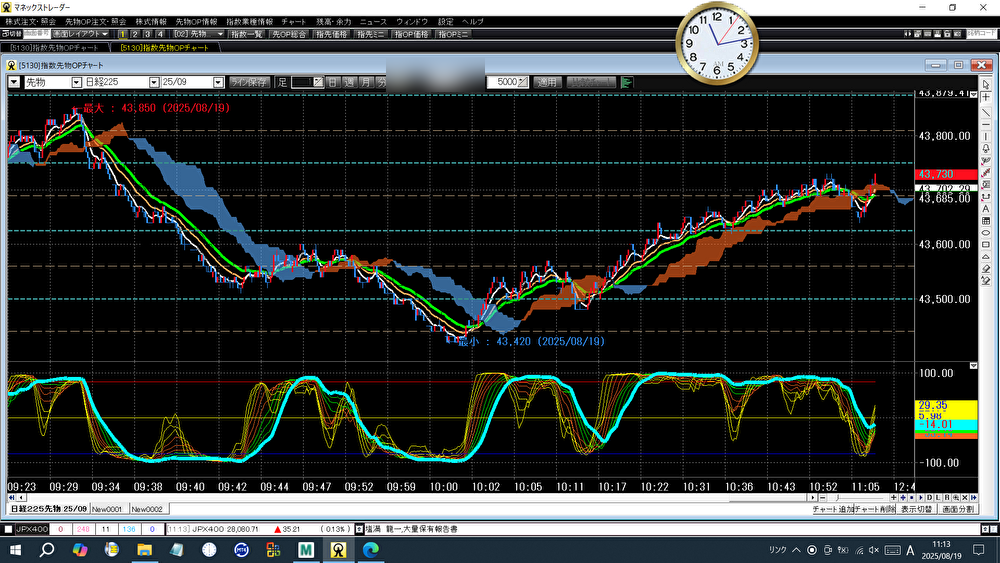
Task: Click the 指数一覧 button
Action: click(x=247, y=34)
